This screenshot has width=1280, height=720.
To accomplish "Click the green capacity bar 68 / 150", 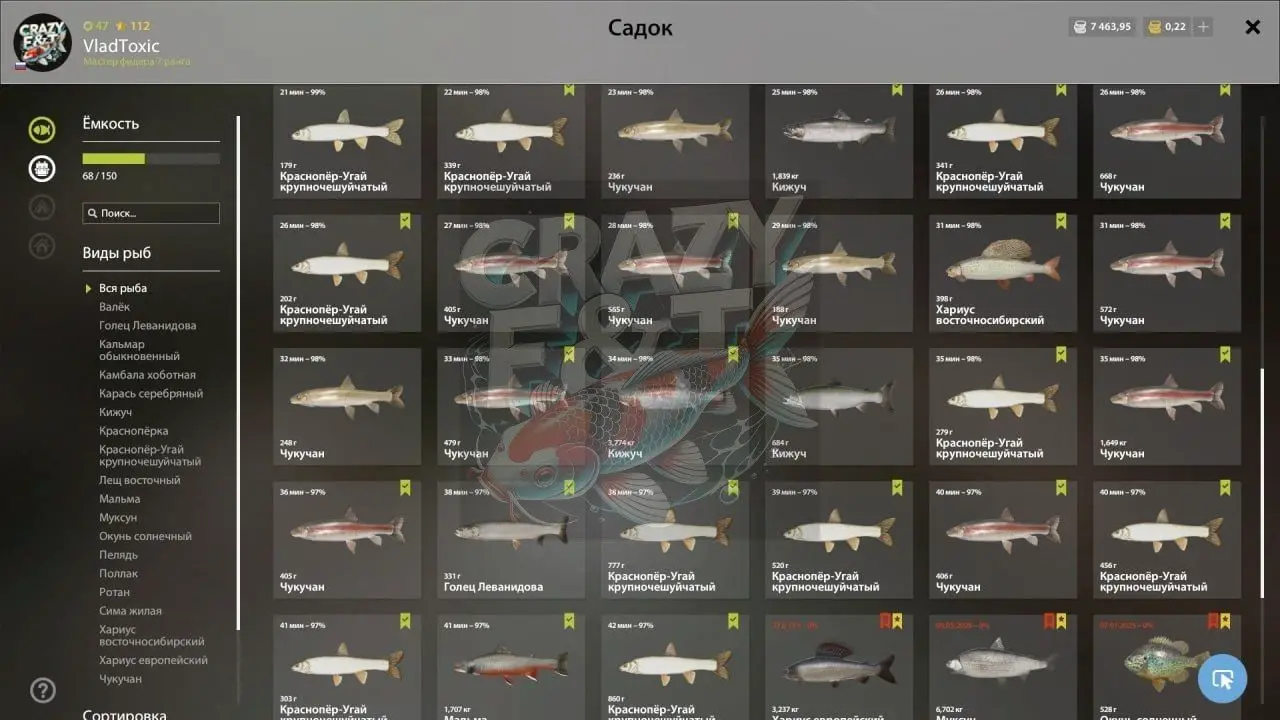I will tap(151, 158).
